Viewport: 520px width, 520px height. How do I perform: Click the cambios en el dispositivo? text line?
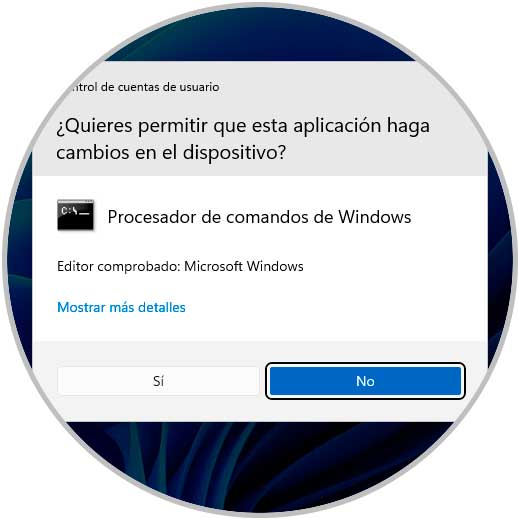(171, 153)
